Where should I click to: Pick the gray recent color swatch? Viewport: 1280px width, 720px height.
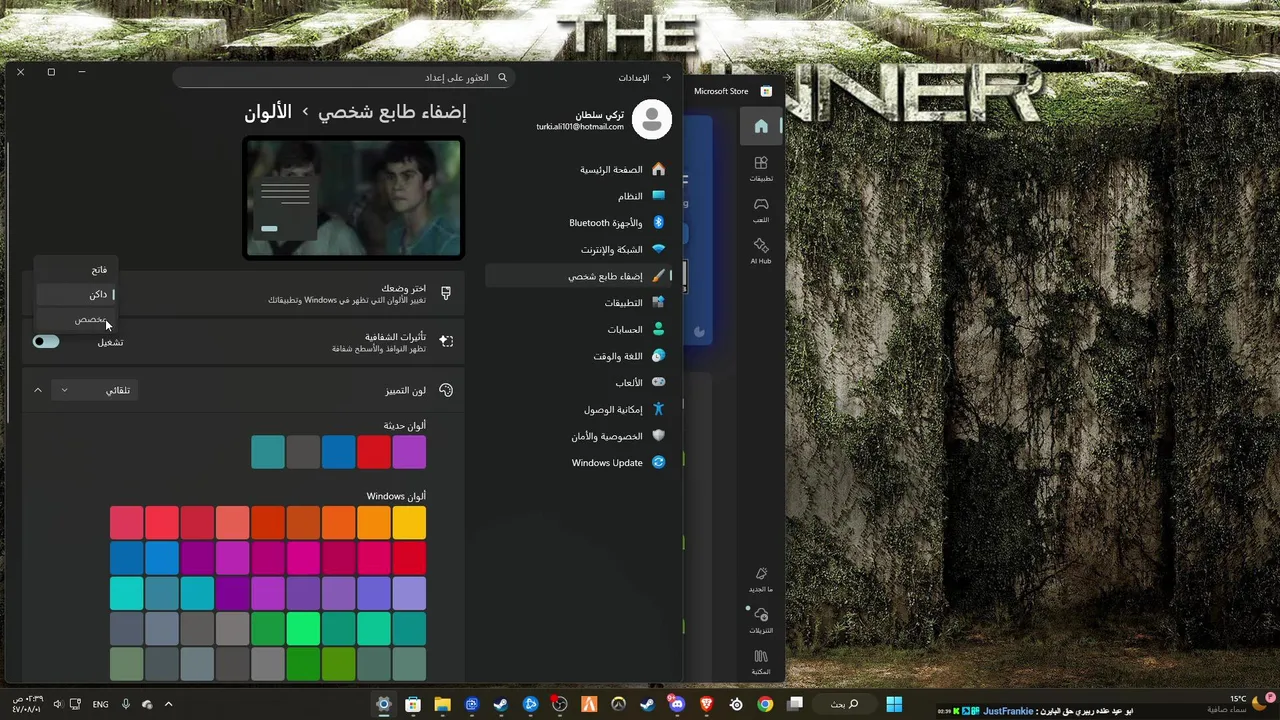pyautogui.click(x=303, y=452)
